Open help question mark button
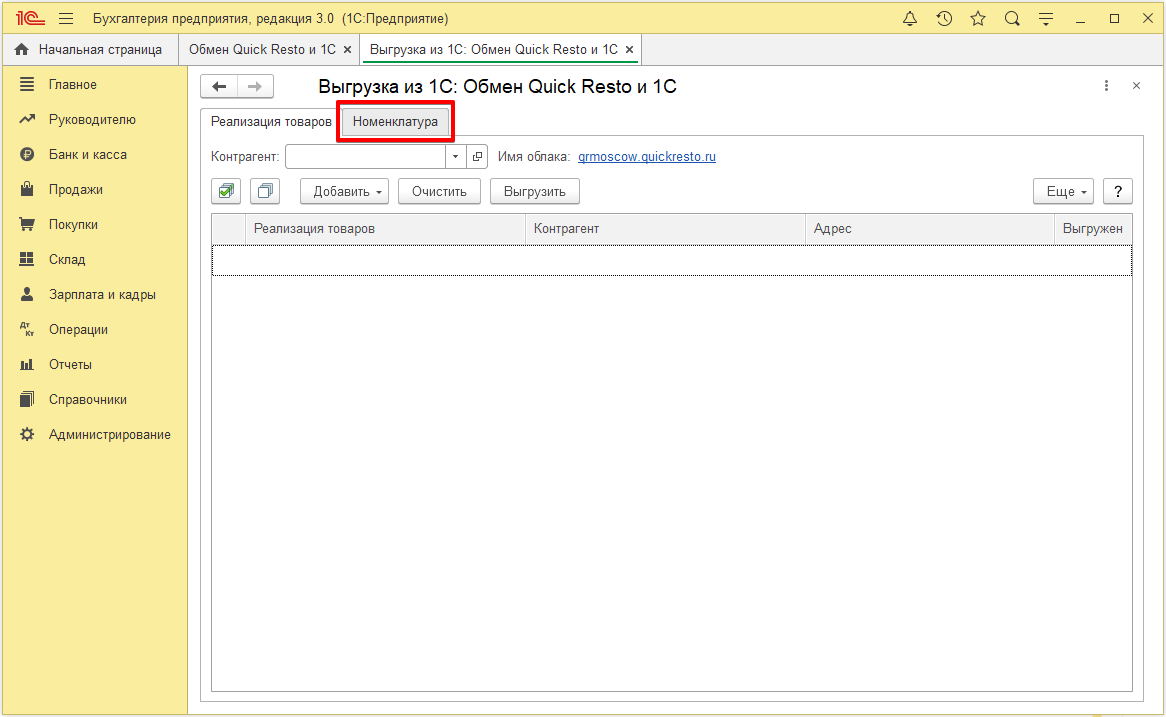The height and width of the screenshot is (717, 1166). point(1118,192)
